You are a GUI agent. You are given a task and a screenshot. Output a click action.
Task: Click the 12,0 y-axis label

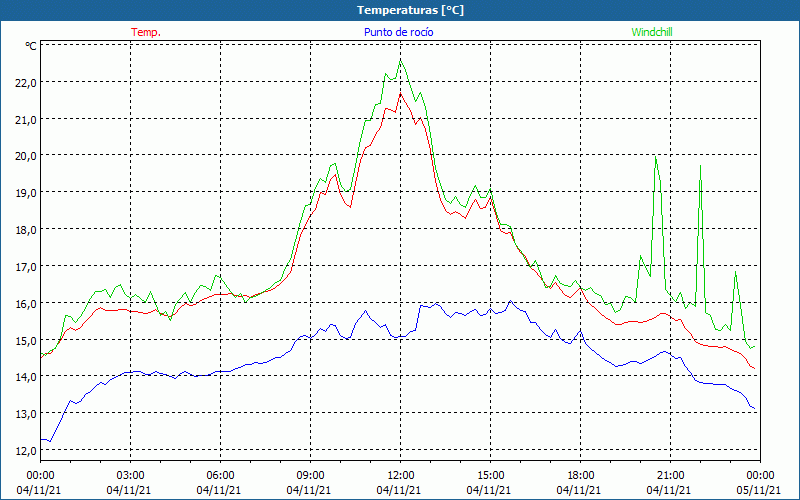[26, 451]
